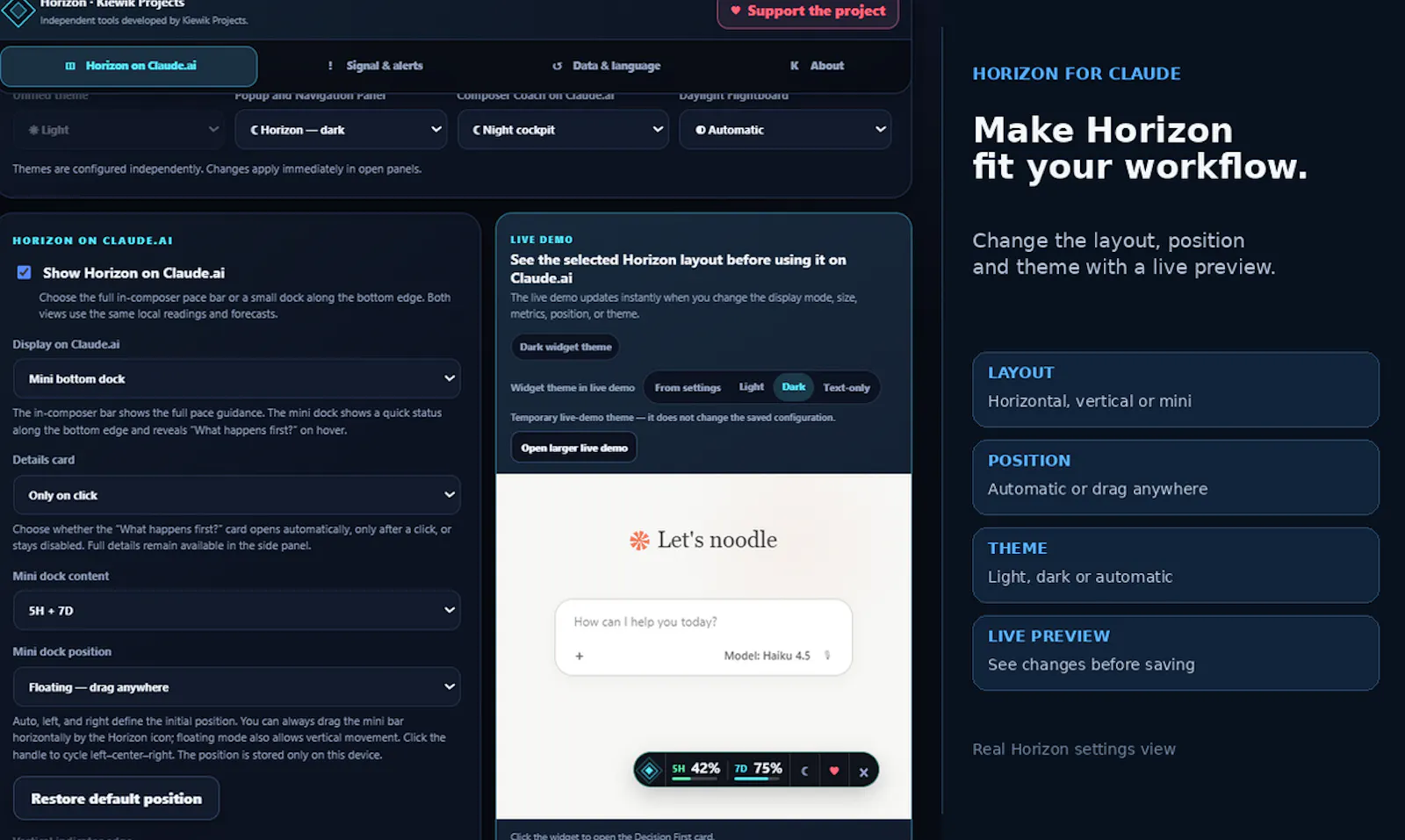Select From settings widget theme option
This screenshot has width=1405, height=840.
point(688,387)
